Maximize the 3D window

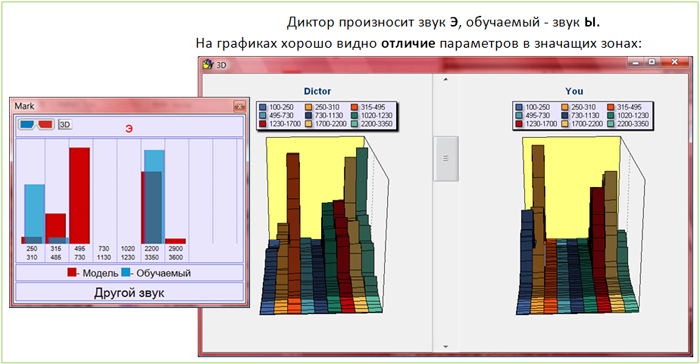(652, 62)
